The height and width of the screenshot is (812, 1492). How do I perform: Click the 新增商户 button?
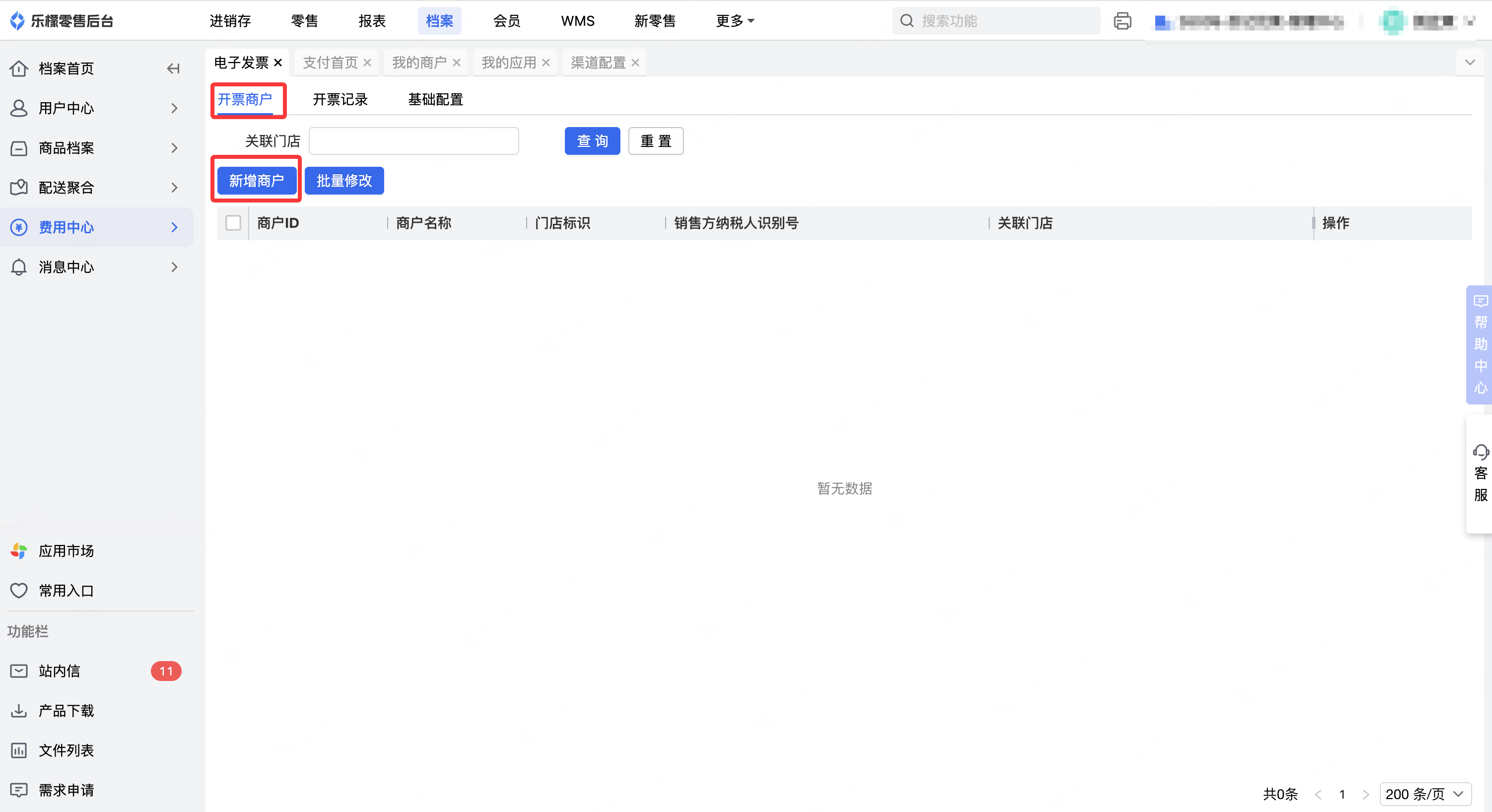click(x=257, y=181)
